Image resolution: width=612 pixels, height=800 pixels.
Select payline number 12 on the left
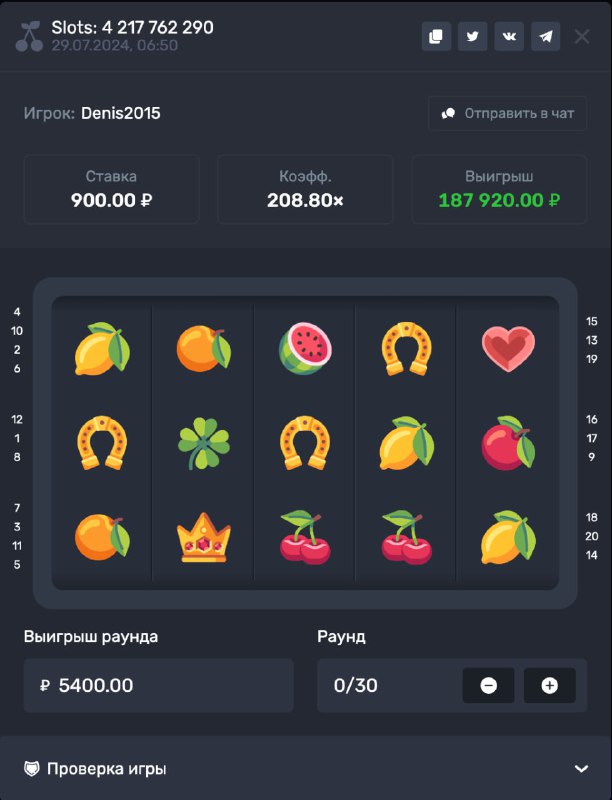17,419
